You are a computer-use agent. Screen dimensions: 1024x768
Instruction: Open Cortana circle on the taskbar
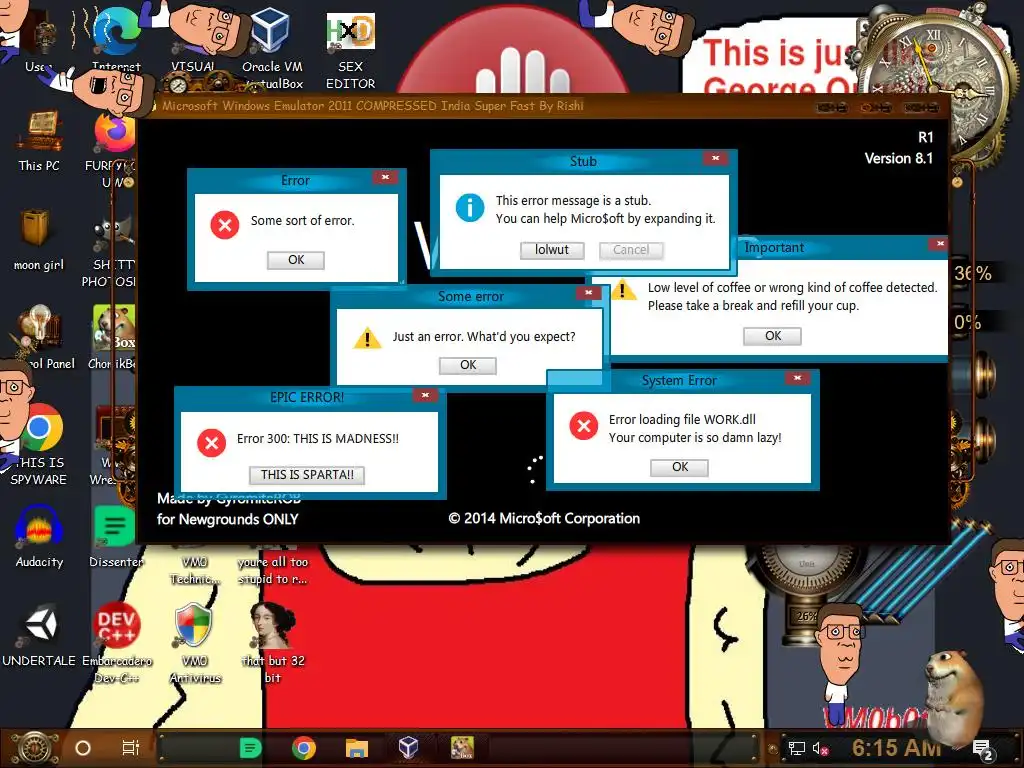coord(83,748)
